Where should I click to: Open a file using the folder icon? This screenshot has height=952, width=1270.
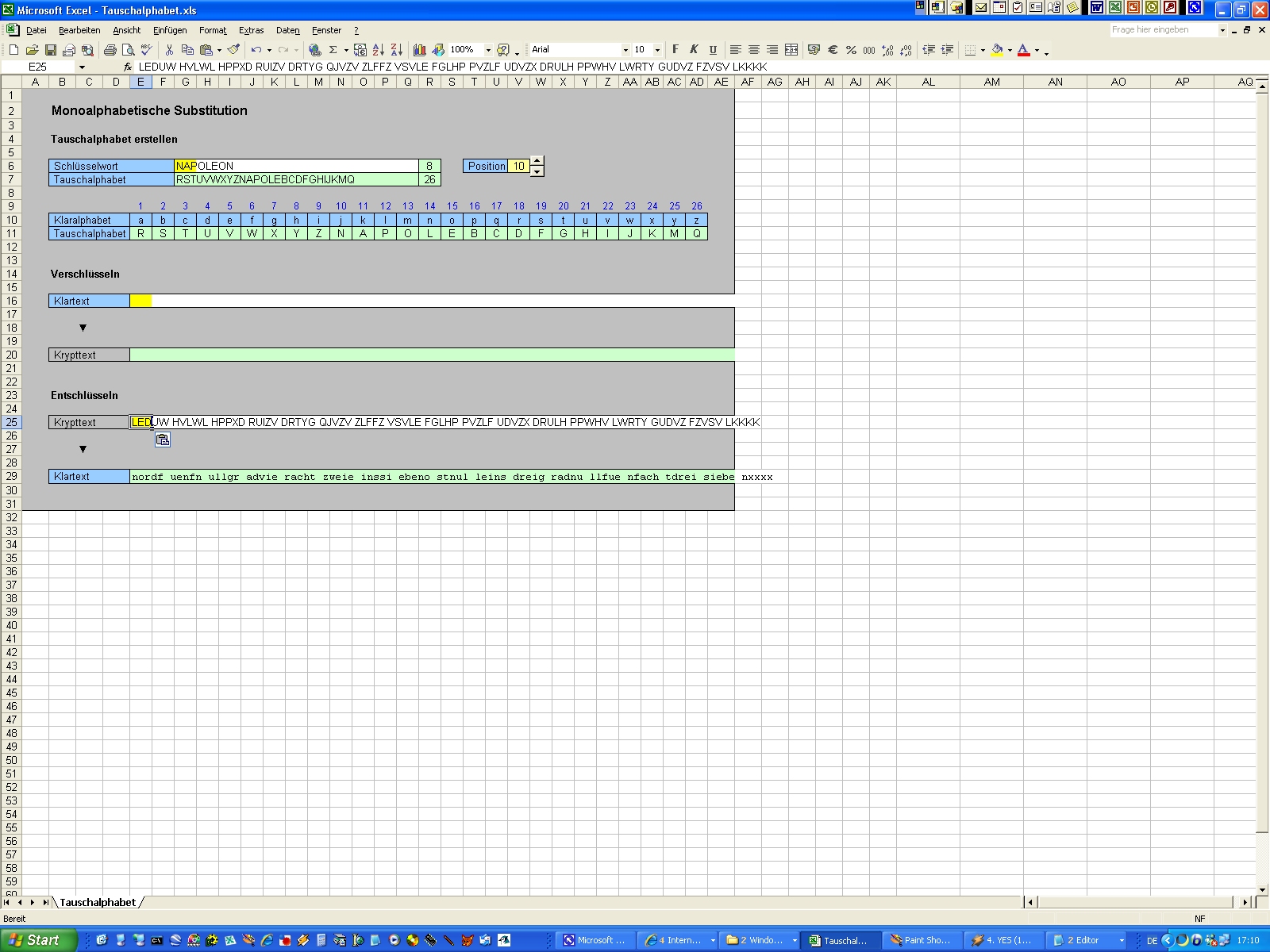point(32,50)
